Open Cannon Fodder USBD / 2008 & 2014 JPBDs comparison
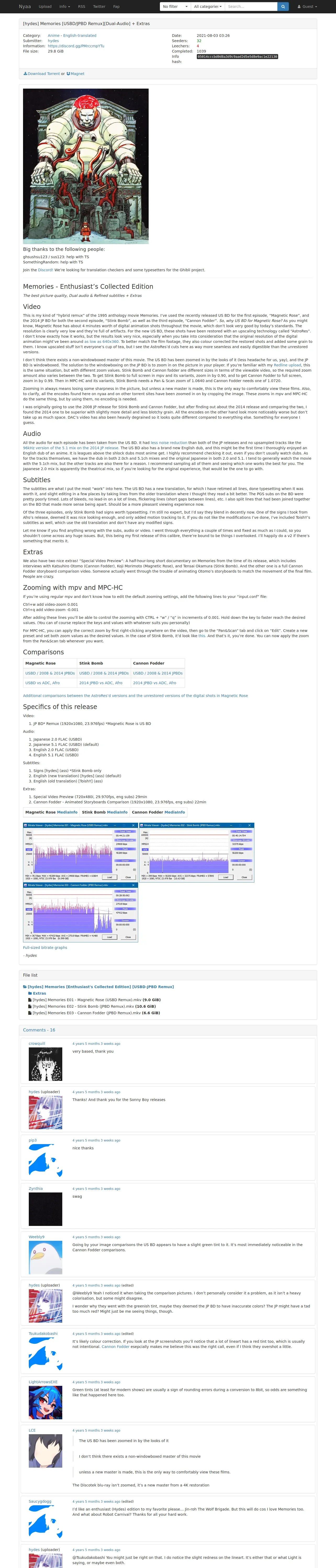This screenshot has width=336, height=1568. pos(158,673)
